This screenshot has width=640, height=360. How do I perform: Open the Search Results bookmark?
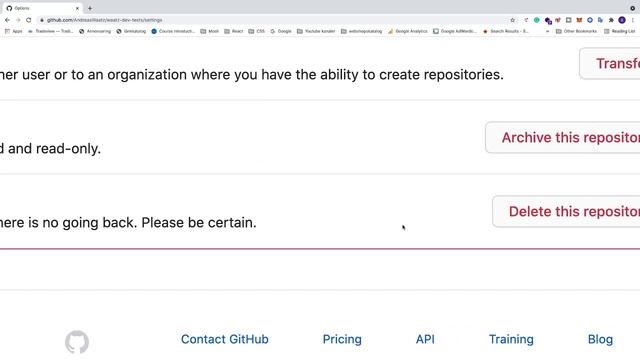[506, 31]
